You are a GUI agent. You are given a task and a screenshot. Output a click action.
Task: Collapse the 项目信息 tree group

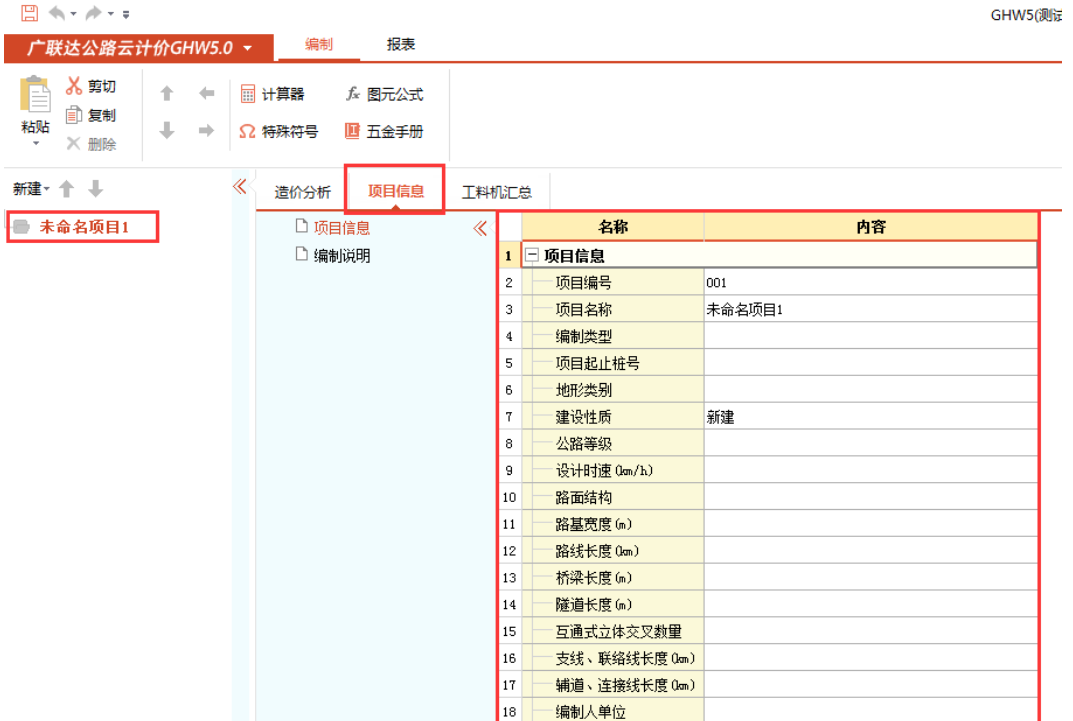coord(532,256)
